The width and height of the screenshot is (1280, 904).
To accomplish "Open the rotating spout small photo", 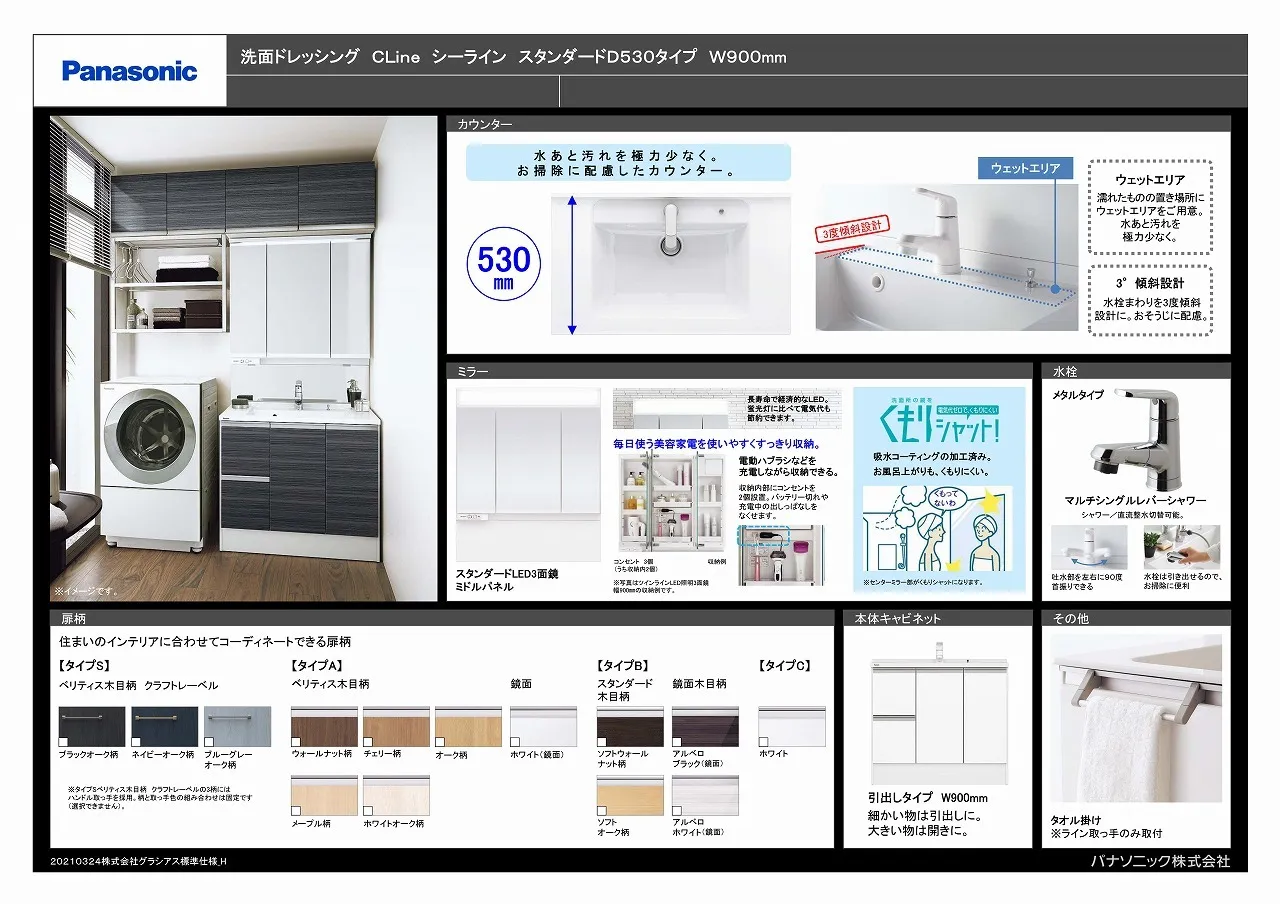I will 1089,548.
